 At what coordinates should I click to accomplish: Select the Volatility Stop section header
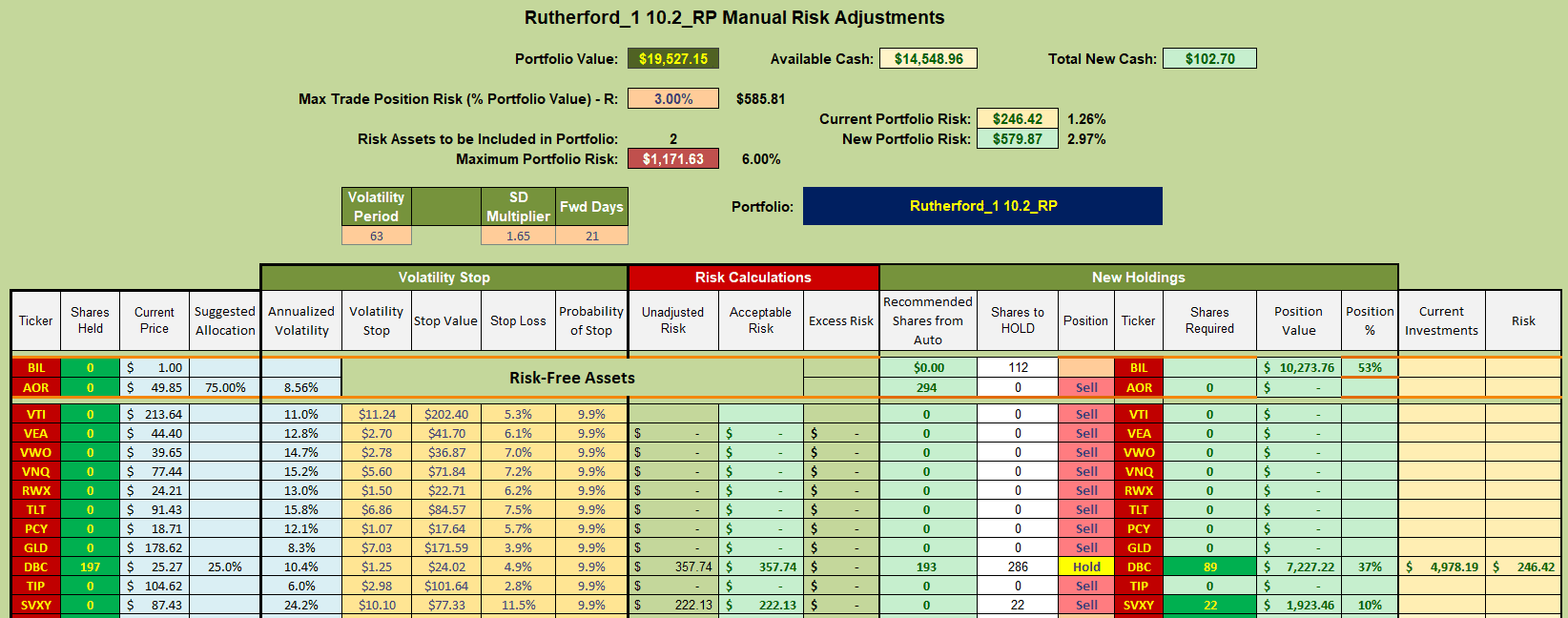click(444, 278)
